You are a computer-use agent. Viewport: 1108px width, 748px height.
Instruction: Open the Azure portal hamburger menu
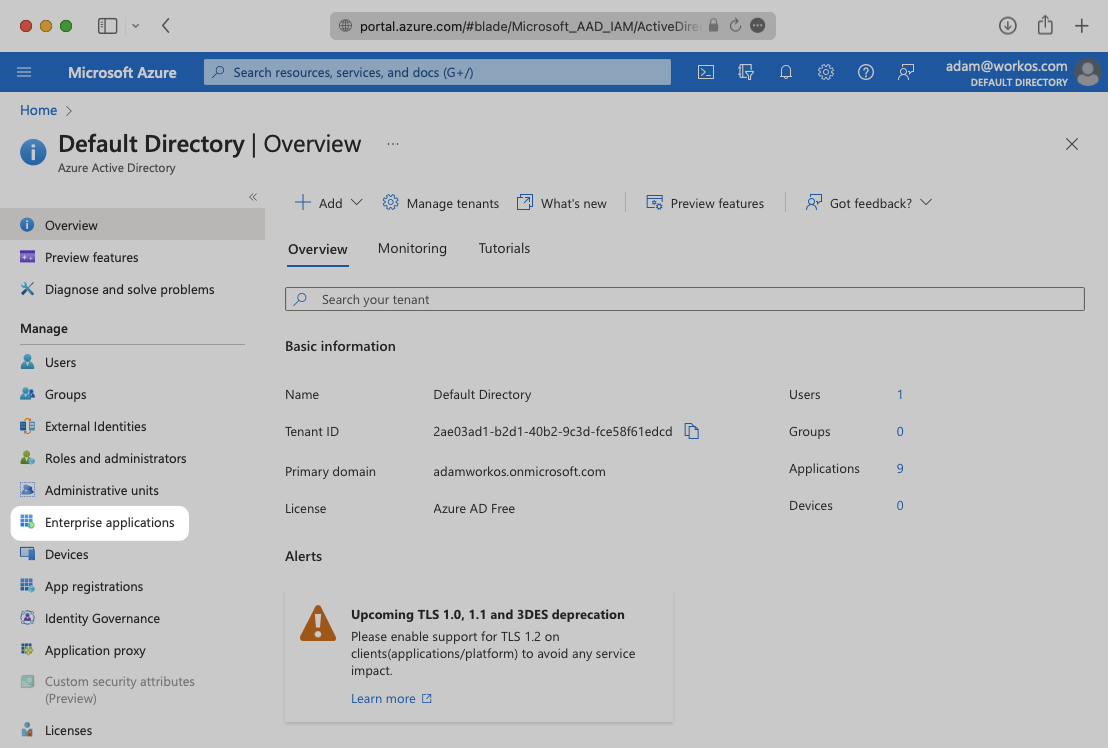coord(25,72)
